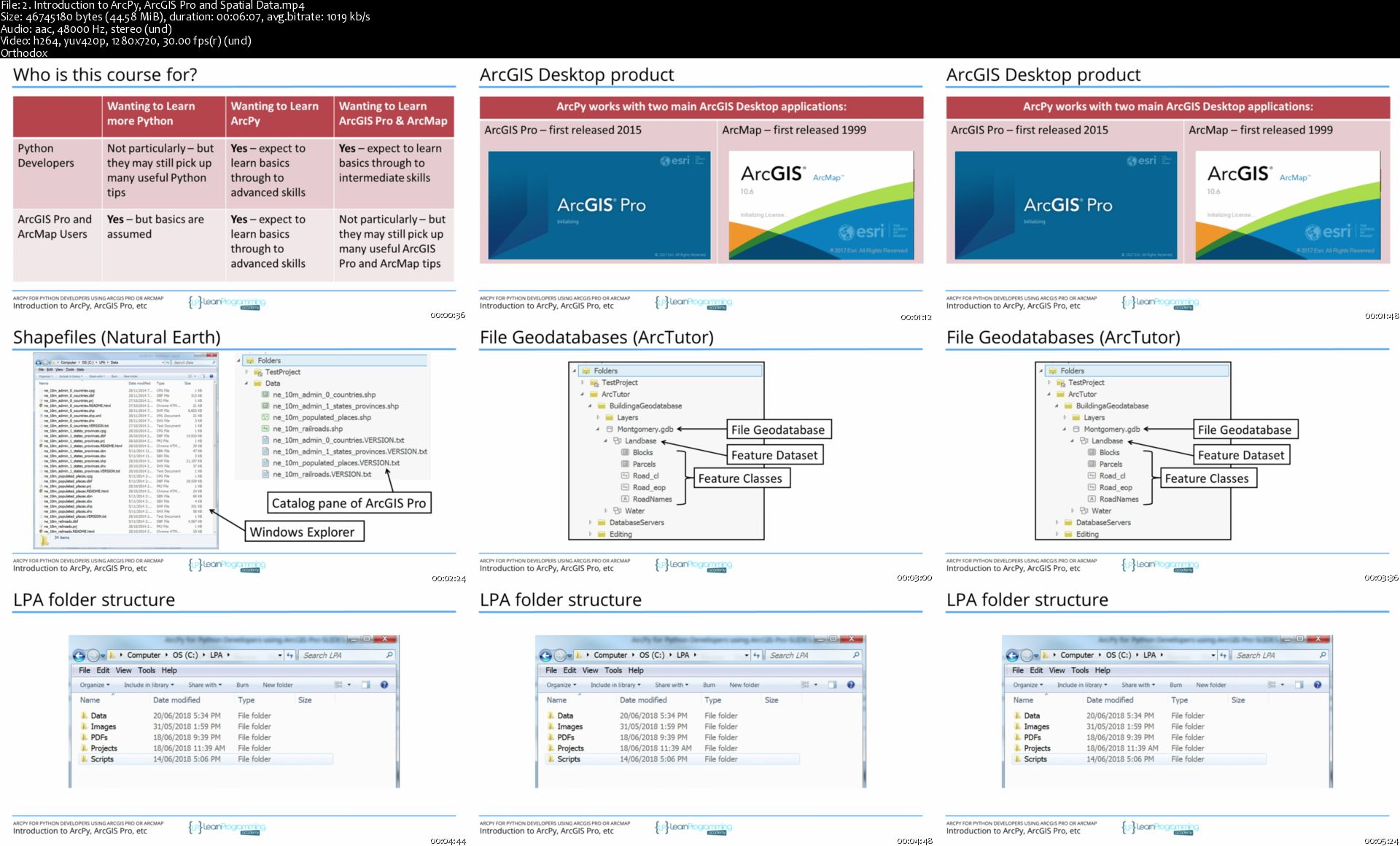This screenshot has width=1400, height=846.
Task: Collapse Montgomery.gdb in the 00:03:36 frame
Action: (x=1065, y=430)
